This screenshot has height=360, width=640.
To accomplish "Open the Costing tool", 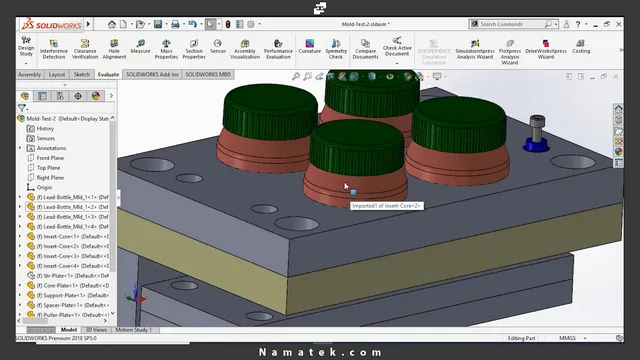I will coord(581,47).
